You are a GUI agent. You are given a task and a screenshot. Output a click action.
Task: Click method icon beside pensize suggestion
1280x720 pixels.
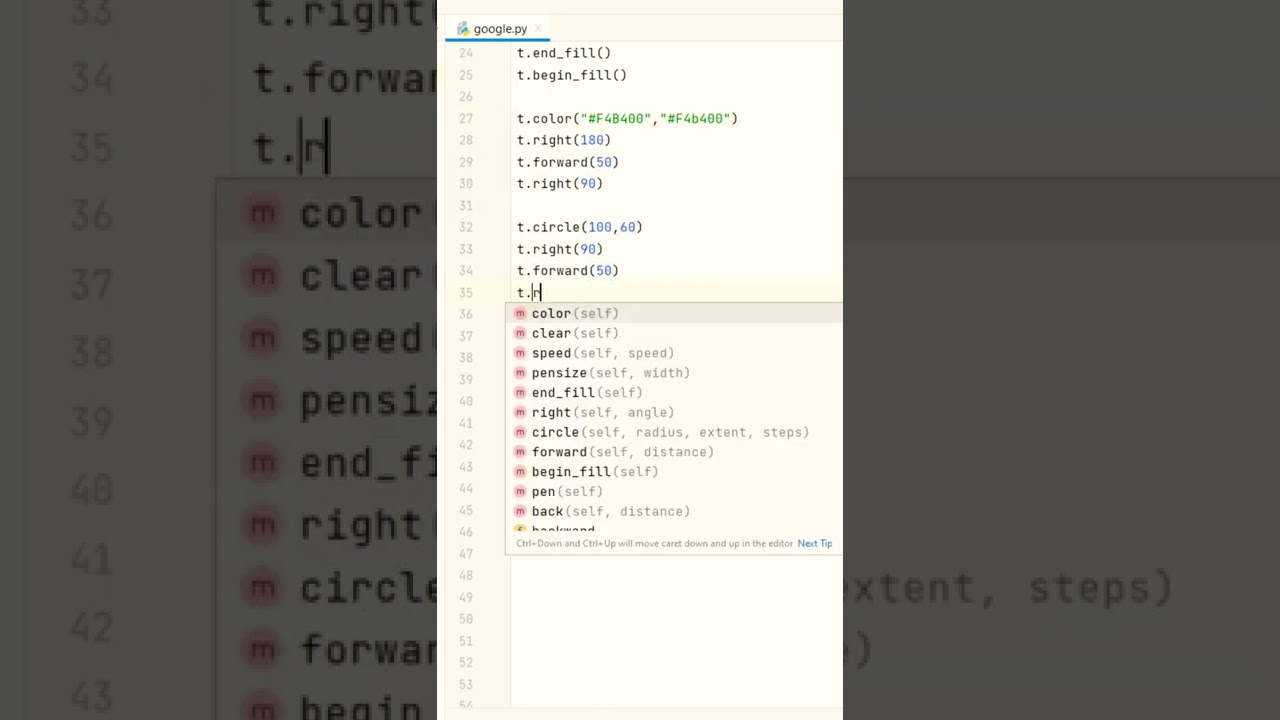pyautogui.click(x=520, y=373)
